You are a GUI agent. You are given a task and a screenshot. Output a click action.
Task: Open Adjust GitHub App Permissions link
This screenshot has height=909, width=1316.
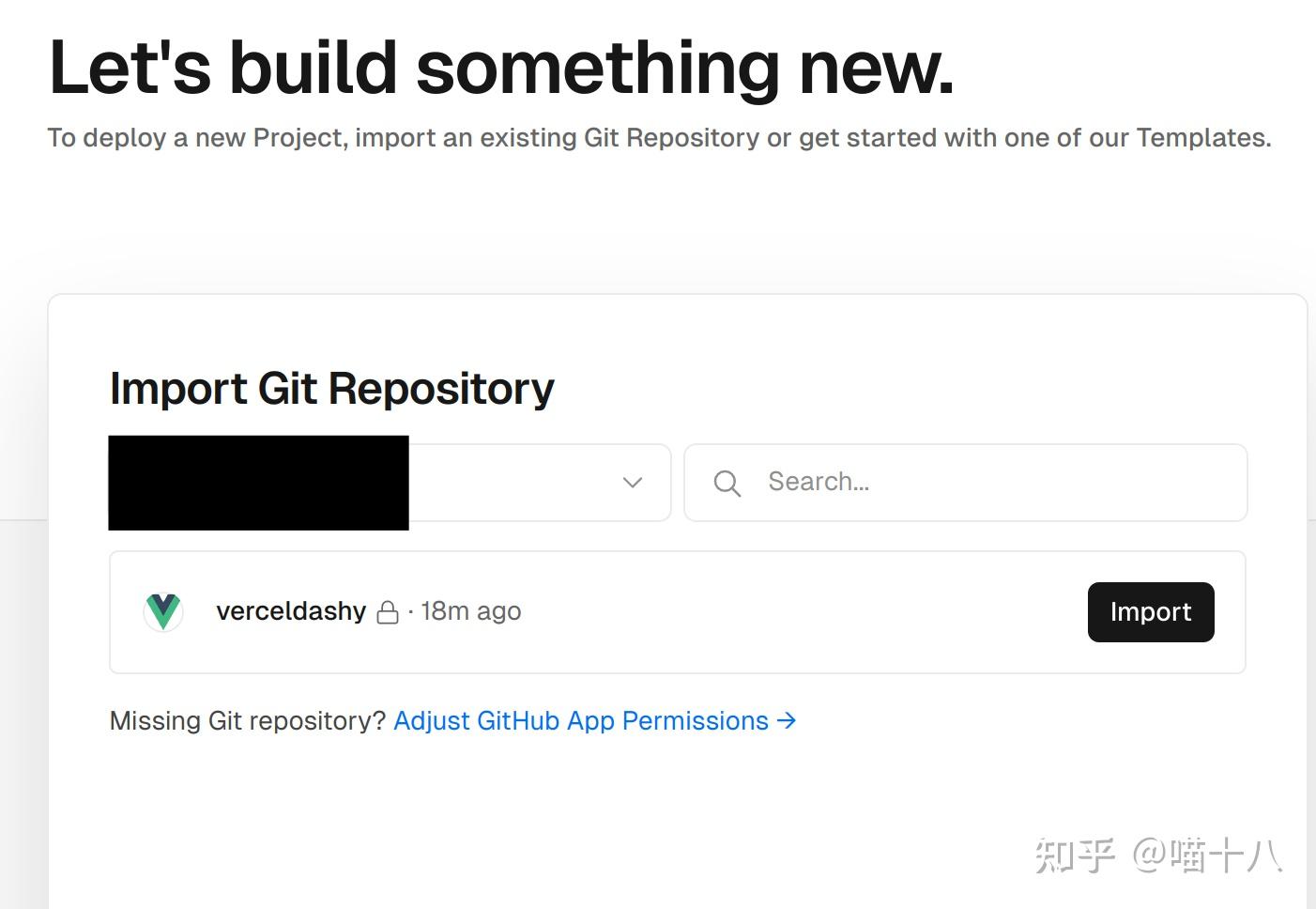coord(580,720)
